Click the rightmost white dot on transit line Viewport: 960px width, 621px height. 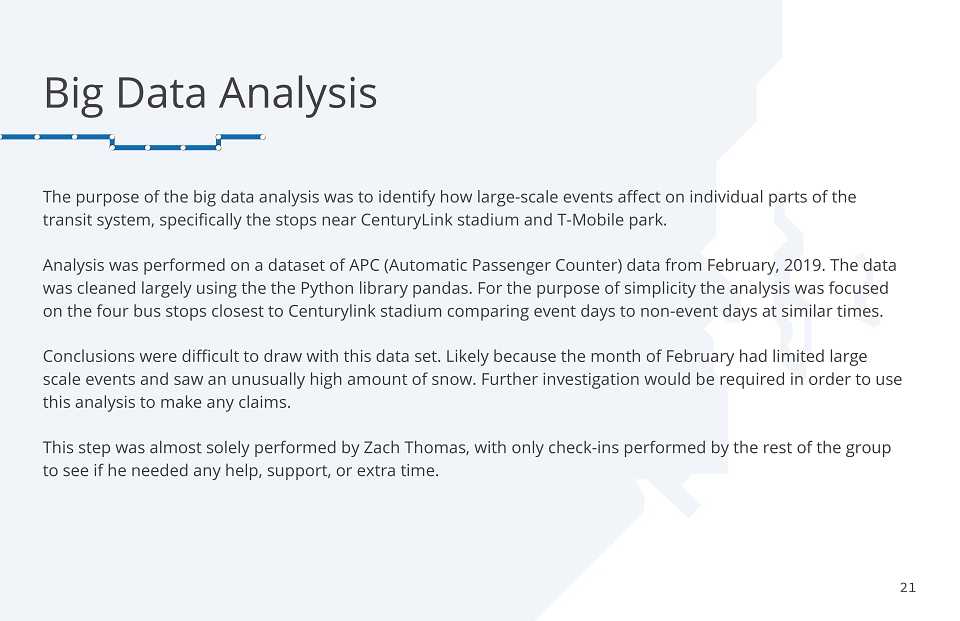coord(263,137)
